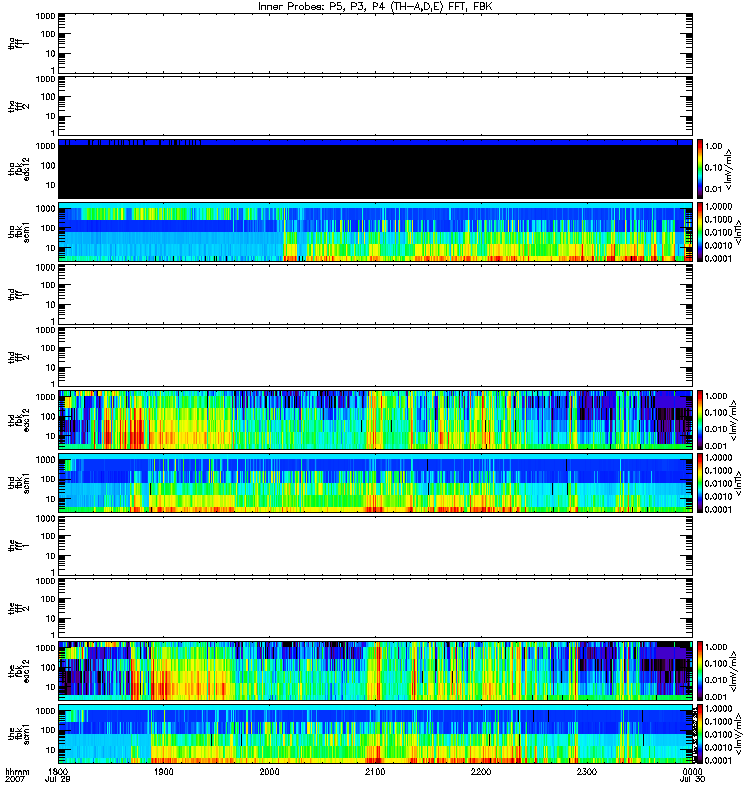Click the 'the fbk scm1' y-axis label
750x800 pixels.
pos(19,734)
